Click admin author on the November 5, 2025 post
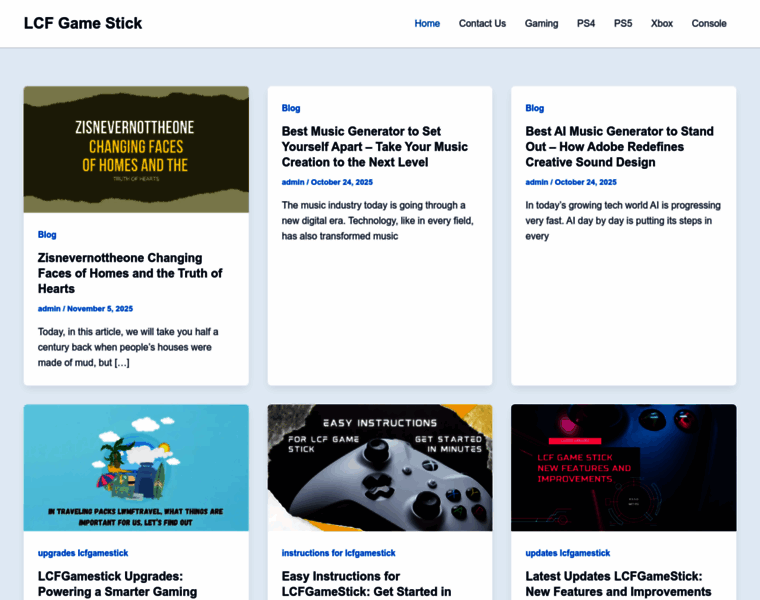This screenshot has height=600, width=760. [49, 309]
